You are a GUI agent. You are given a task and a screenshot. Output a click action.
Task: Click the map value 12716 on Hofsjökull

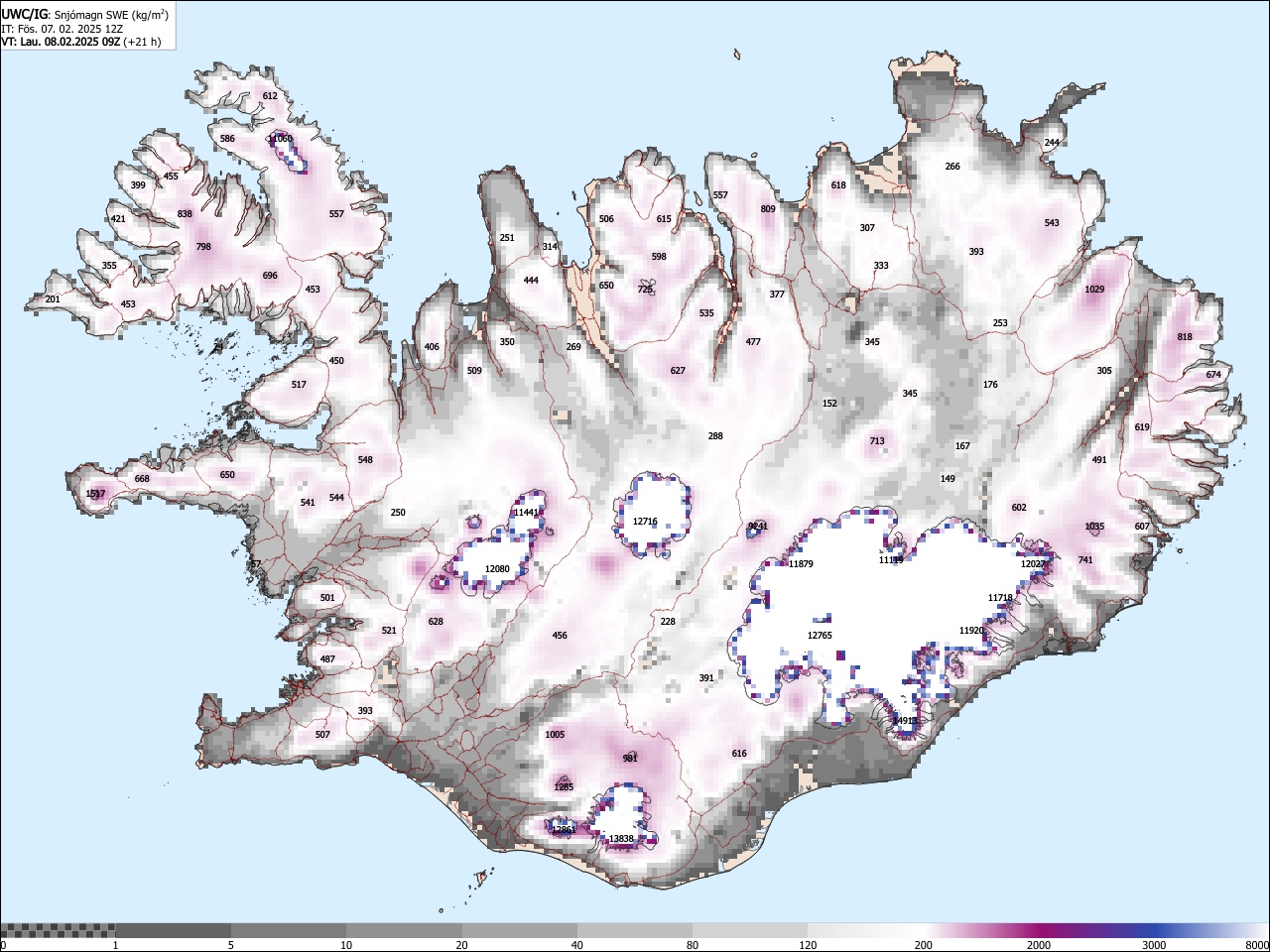coord(645,522)
